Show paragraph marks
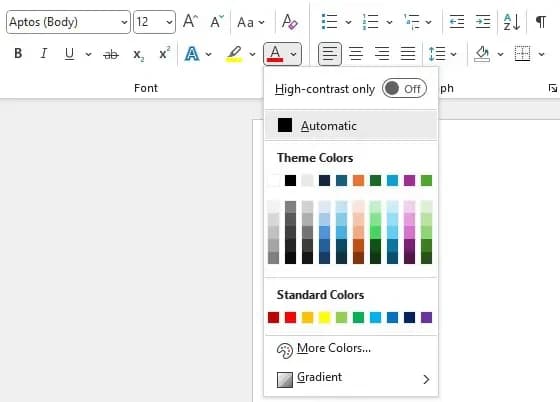Viewport: 560px width, 402px height. pyautogui.click(x=541, y=22)
